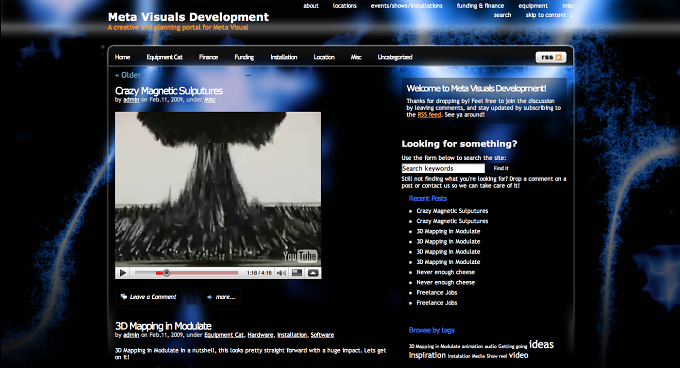The width and height of the screenshot is (680, 368).
Task: Click the search link in top header
Action: pos(502,15)
